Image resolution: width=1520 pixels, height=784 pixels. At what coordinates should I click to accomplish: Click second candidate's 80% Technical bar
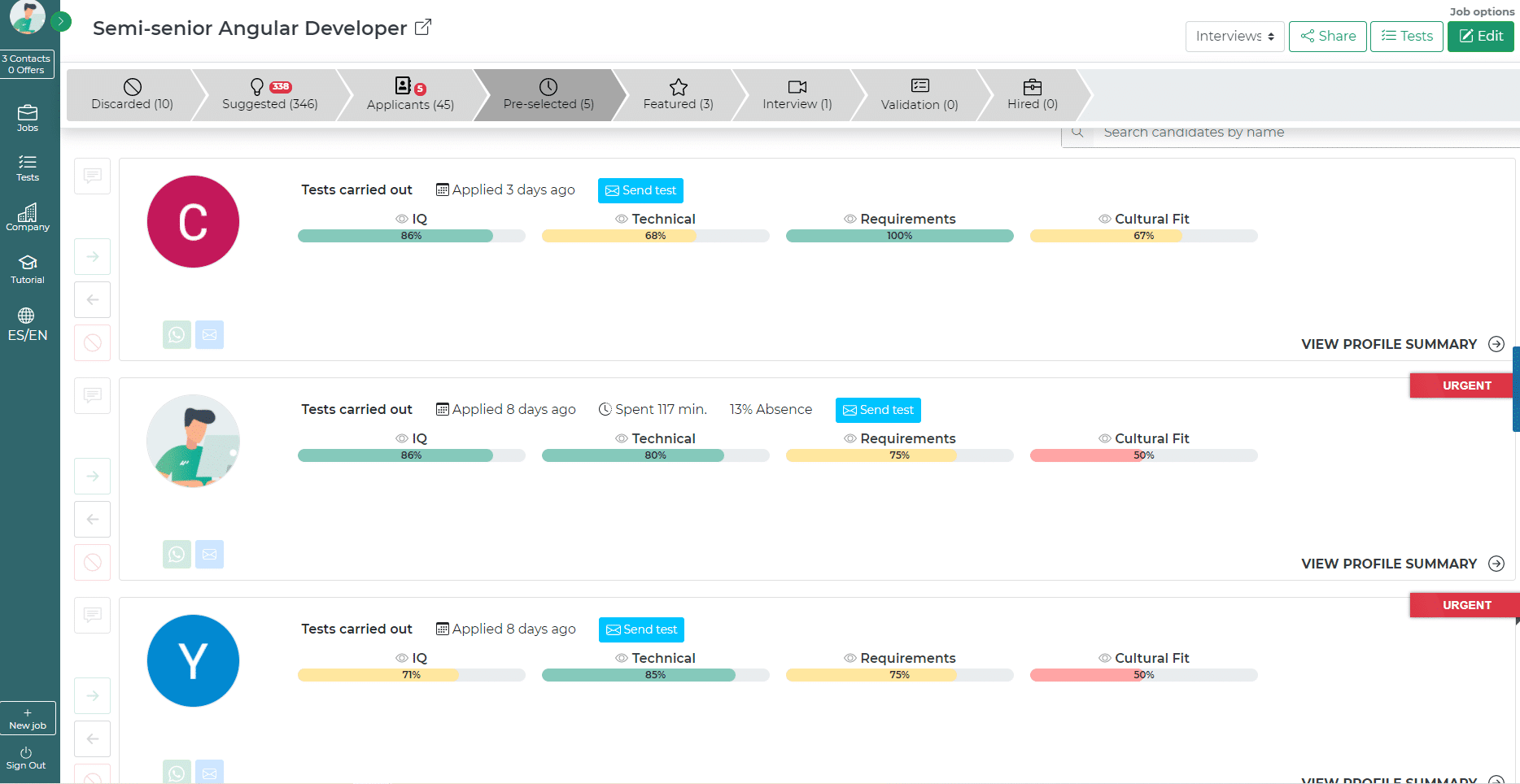click(656, 455)
